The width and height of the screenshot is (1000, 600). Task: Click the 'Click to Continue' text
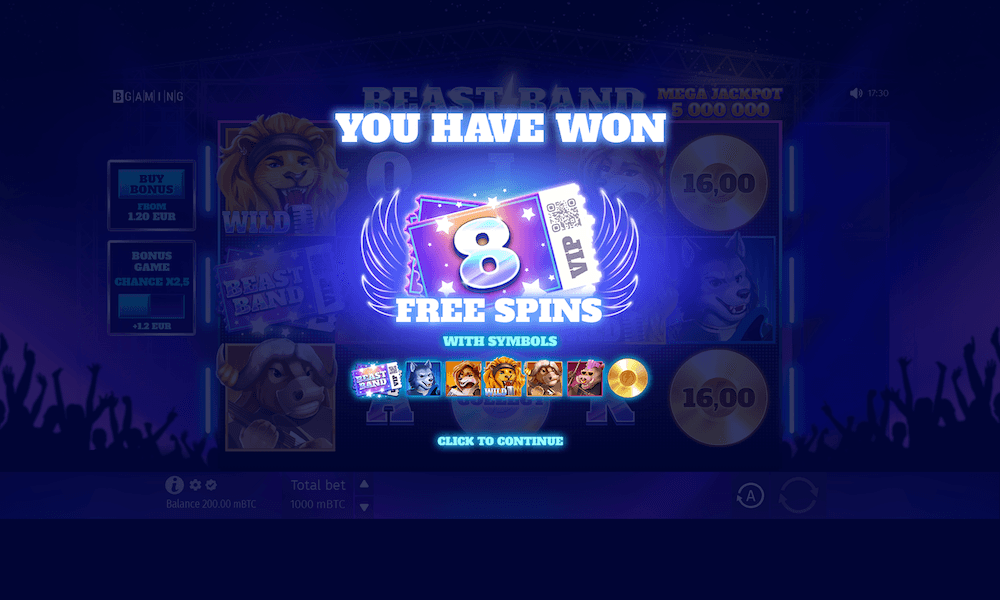click(x=500, y=441)
